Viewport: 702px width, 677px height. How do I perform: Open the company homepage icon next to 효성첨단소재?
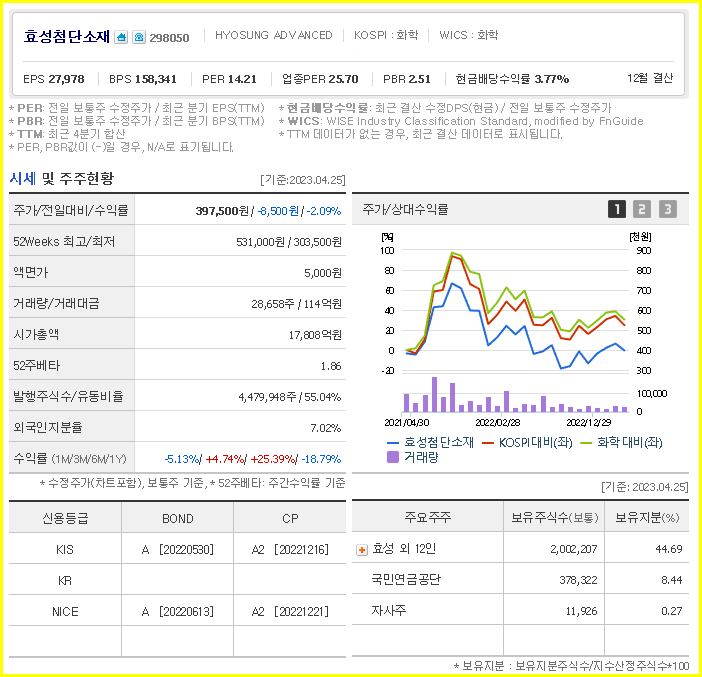pyautogui.click(x=121, y=37)
